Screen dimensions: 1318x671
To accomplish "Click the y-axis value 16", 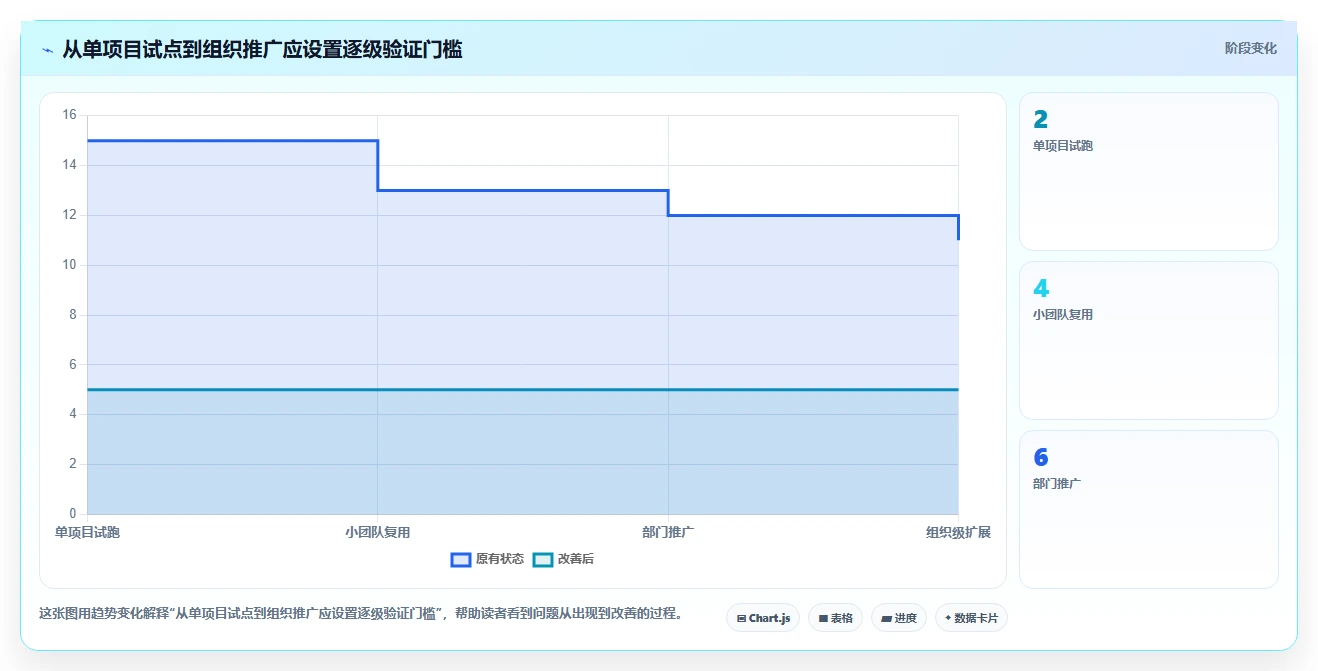I will pos(69,115).
